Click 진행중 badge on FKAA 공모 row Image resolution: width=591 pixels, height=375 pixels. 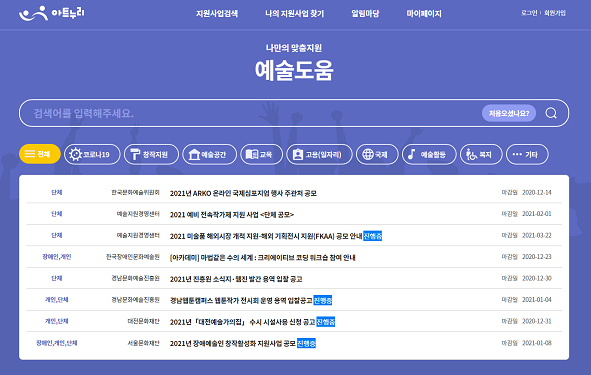click(x=372, y=236)
